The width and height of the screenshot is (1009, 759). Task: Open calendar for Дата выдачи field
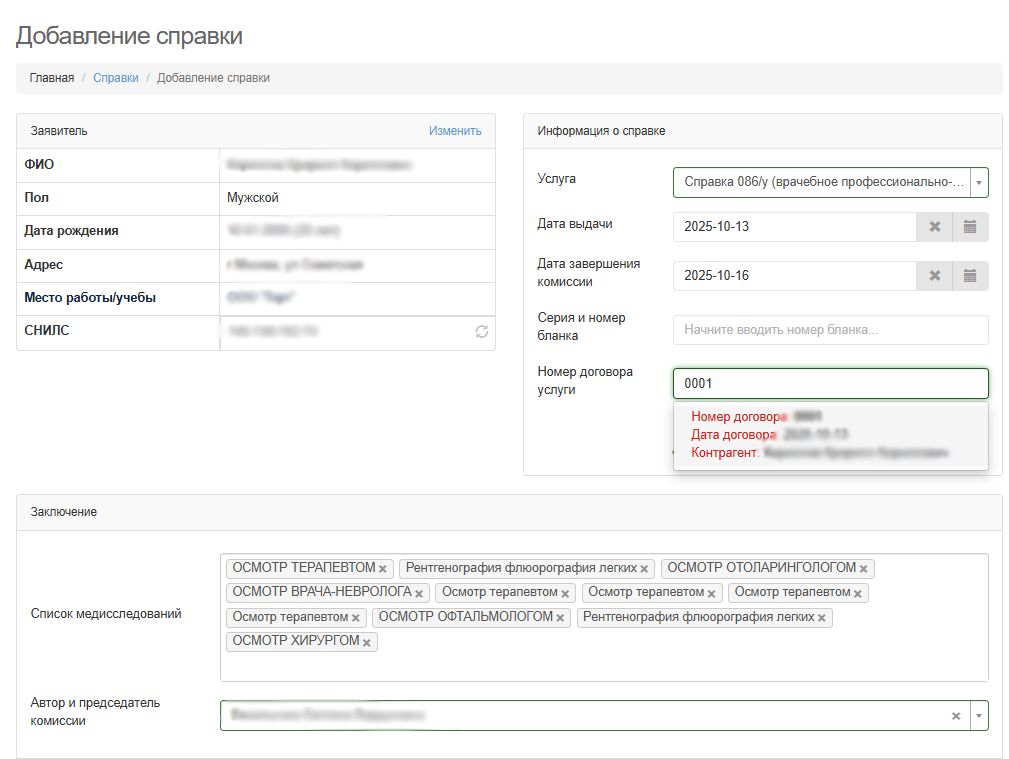pyautogui.click(x=969, y=227)
